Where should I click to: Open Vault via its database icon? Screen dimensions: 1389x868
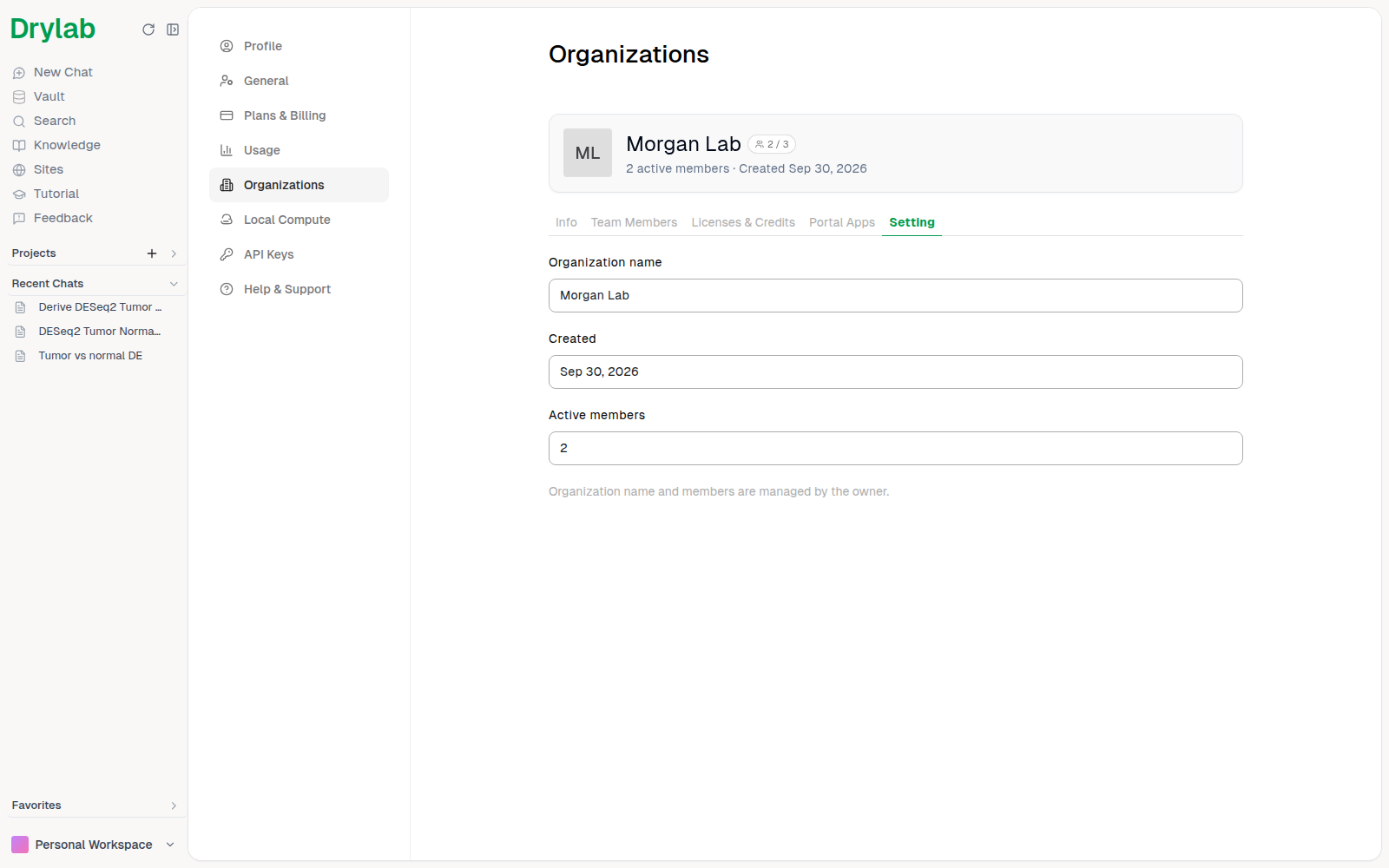click(x=19, y=97)
